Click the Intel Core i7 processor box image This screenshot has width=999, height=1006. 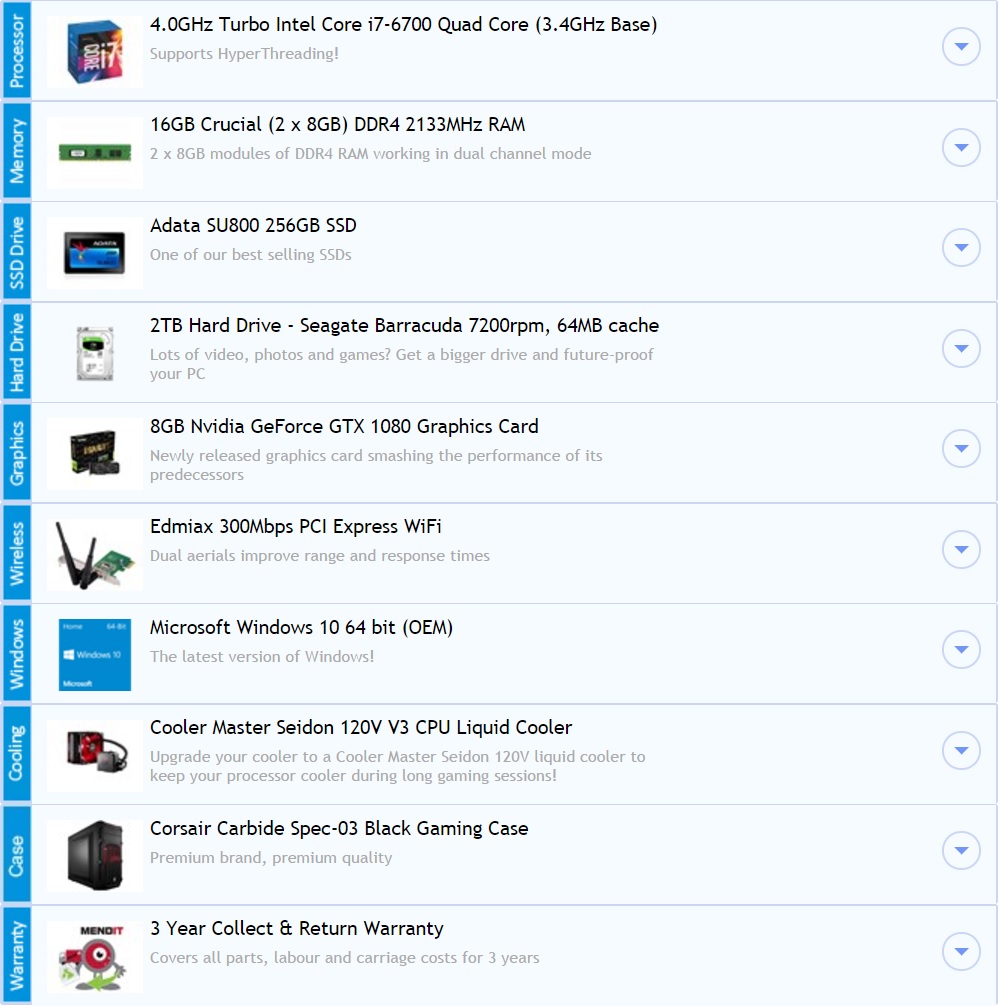(x=95, y=51)
